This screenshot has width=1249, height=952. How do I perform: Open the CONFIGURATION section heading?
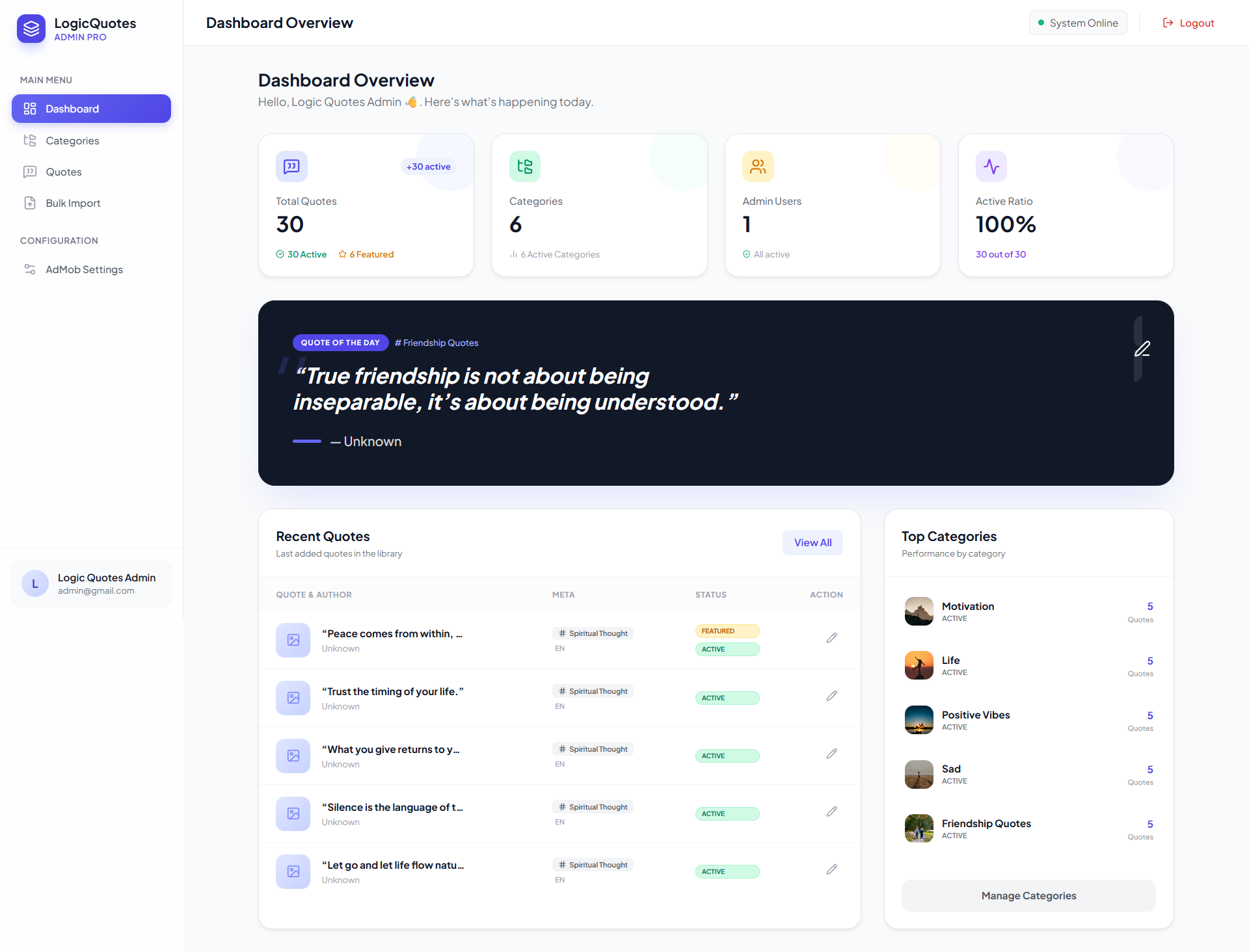tap(59, 241)
